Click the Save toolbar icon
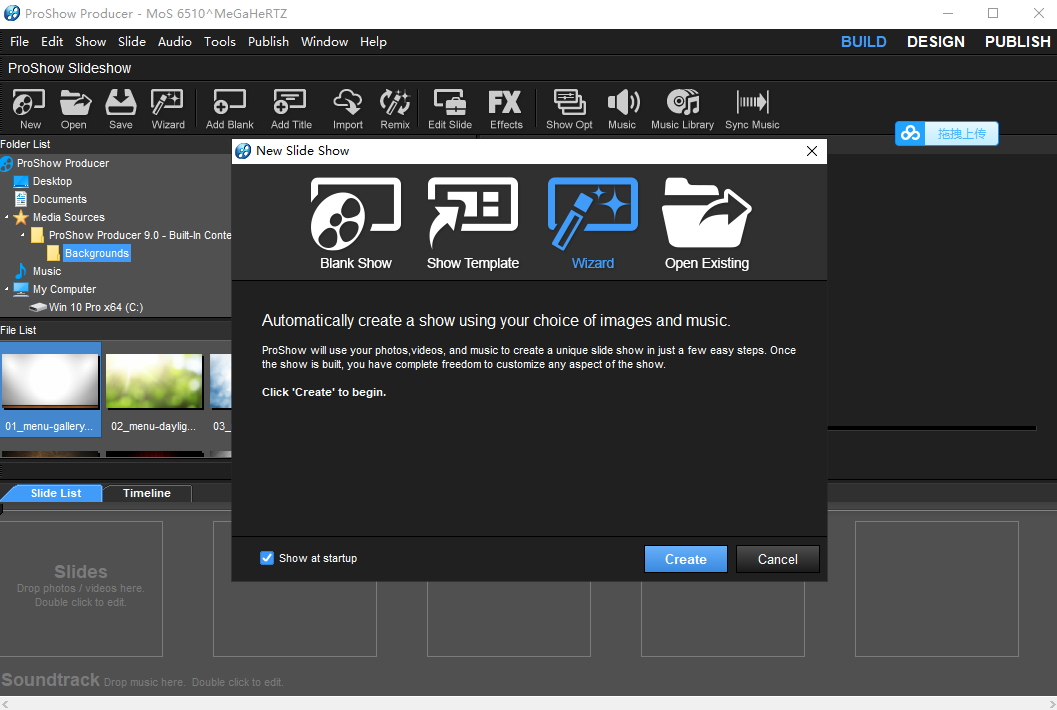Viewport: 1057px width, 710px height. (x=121, y=109)
